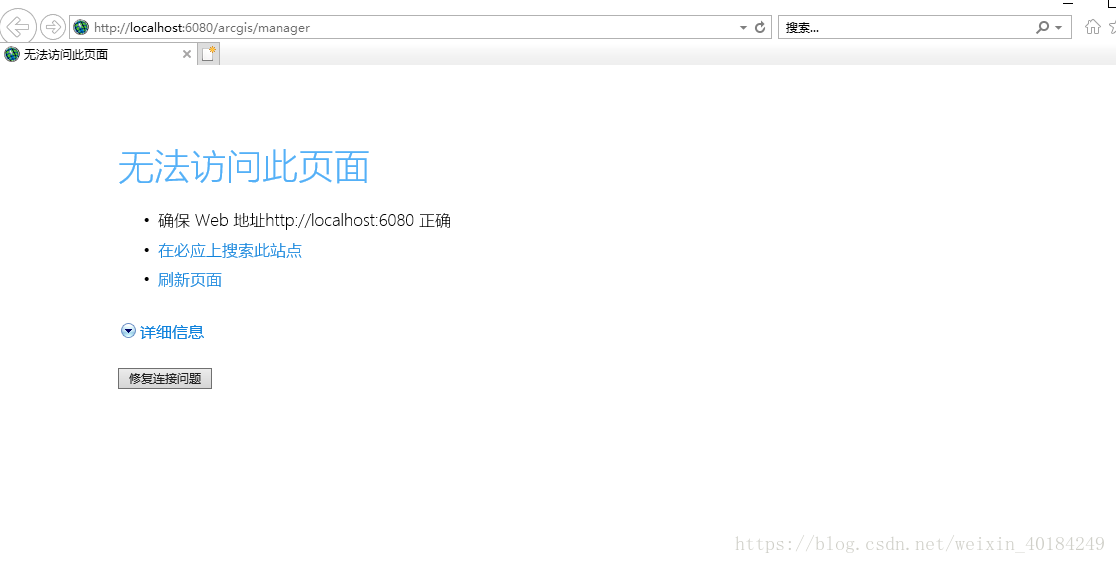This screenshot has height=564, width=1116.
Task: Open the address bar autocomplete dropdown arrow
Action: tap(743, 28)
